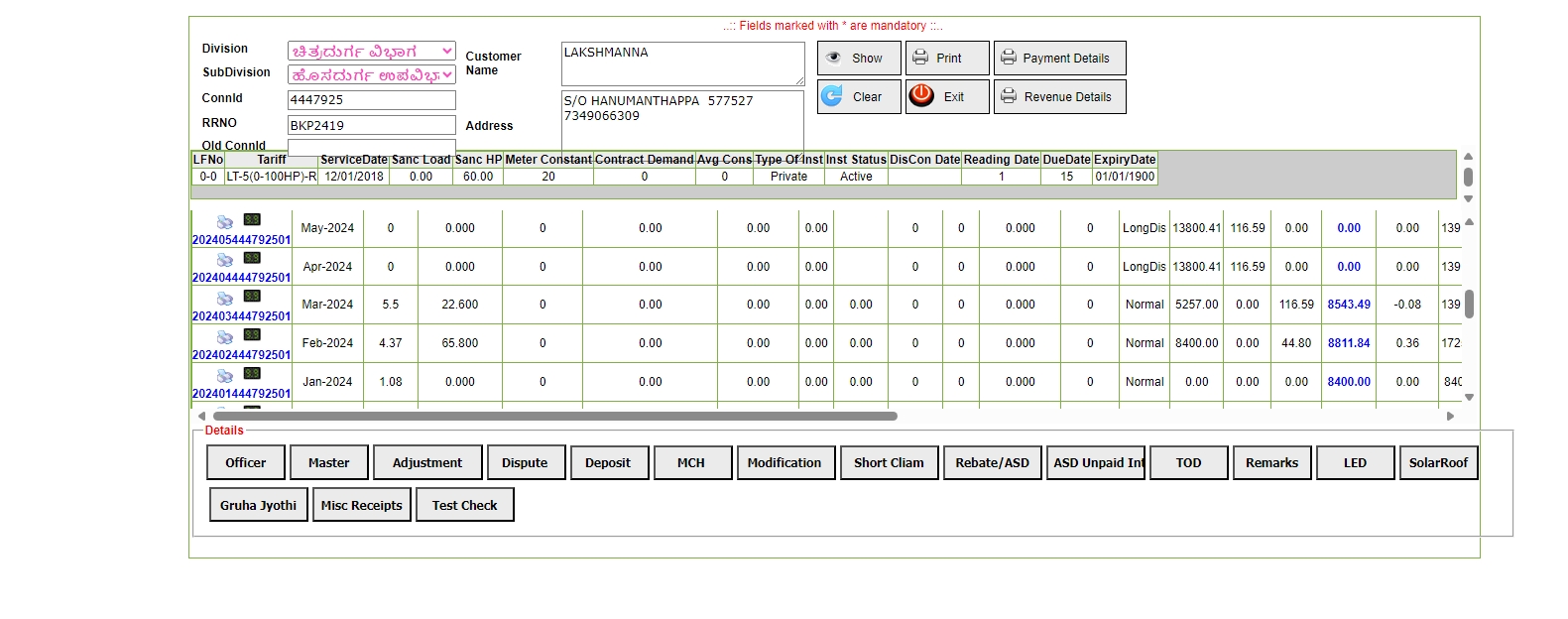Open bill link 202401444792501

pos(241,394)
